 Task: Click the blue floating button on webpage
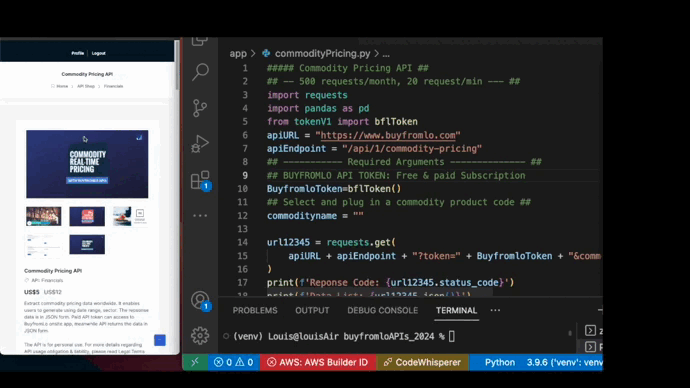tap(160, 340)
